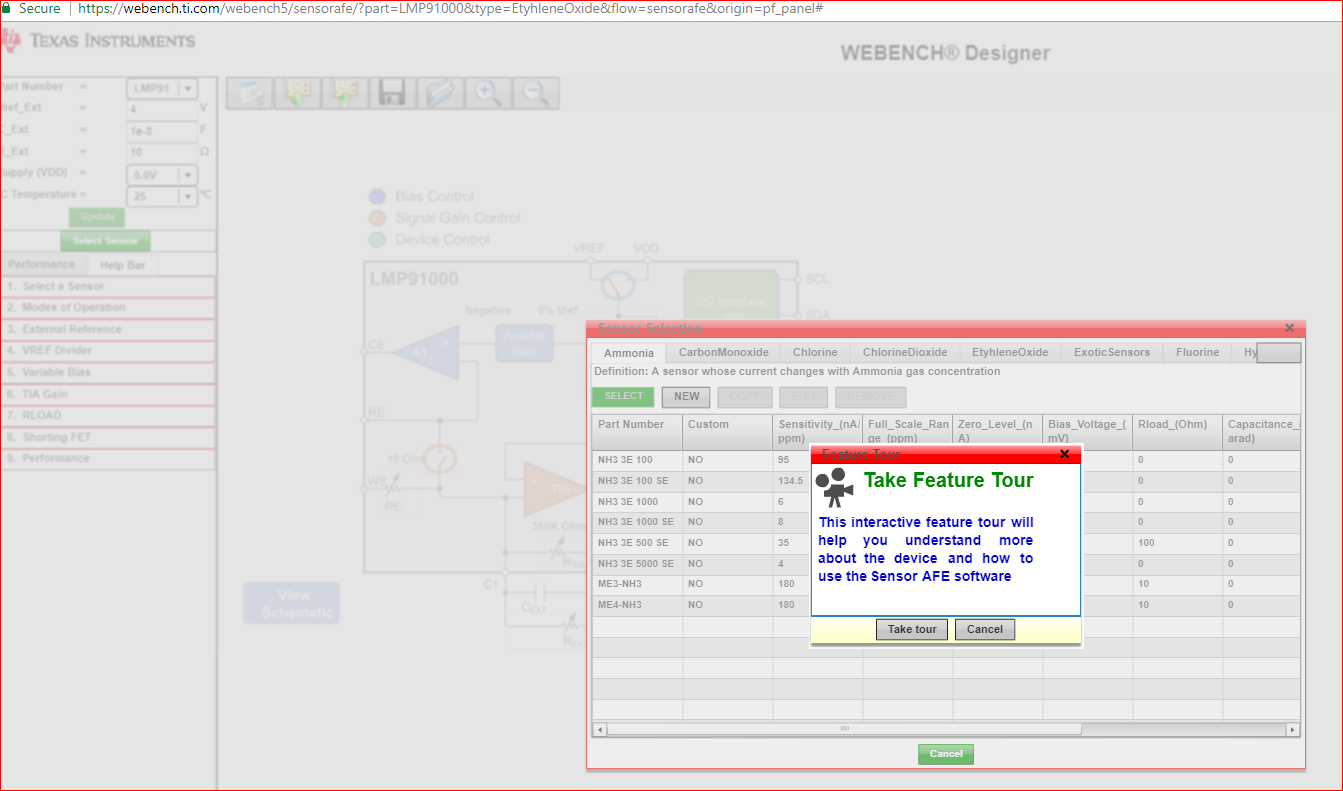Switch to the EtyhleneOxide tab
Viewport: 1343px width, 791px height.
click(1010, 353)
